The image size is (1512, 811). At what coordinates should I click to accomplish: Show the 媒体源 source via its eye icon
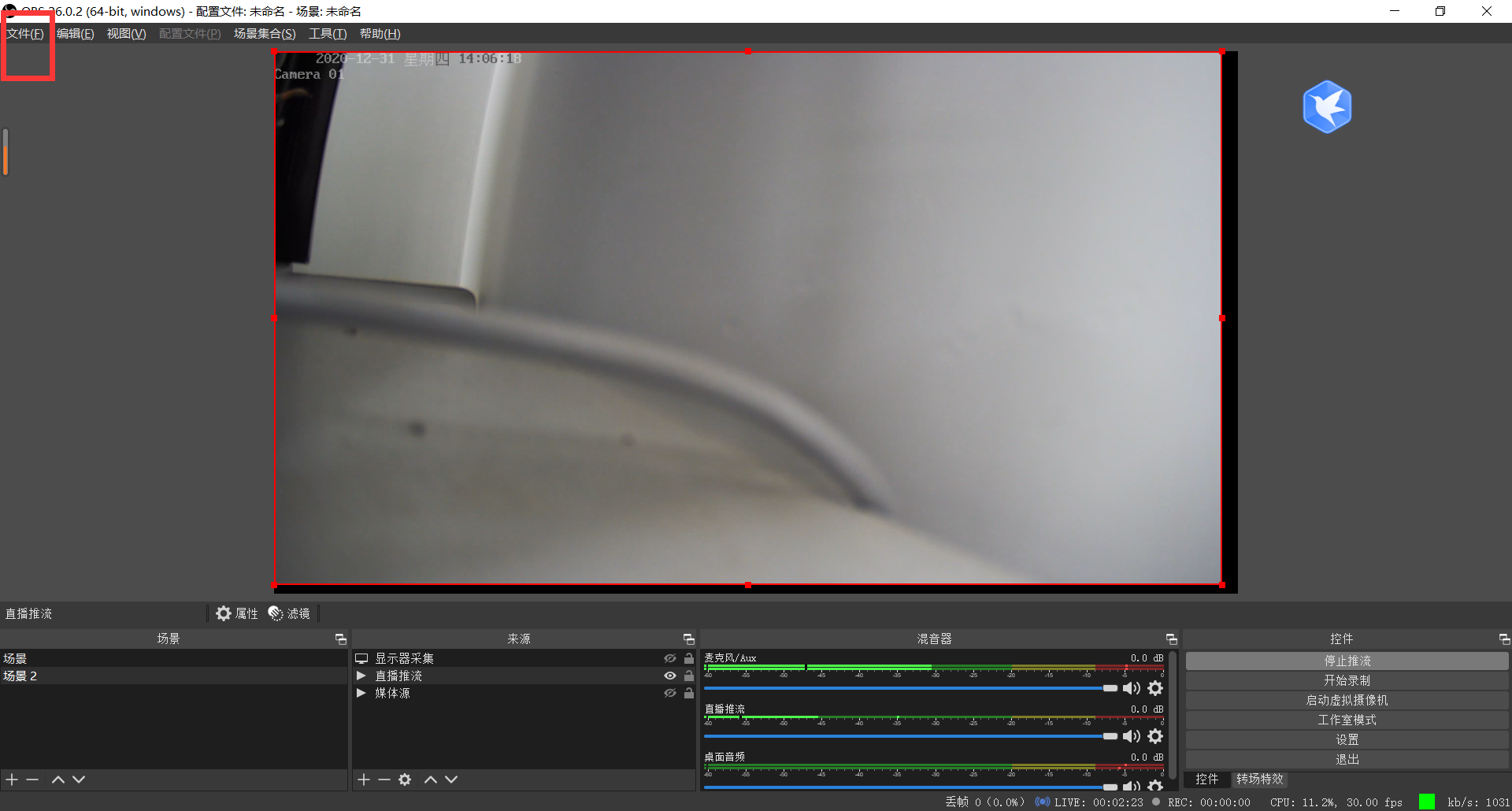(x=670, y=693)
